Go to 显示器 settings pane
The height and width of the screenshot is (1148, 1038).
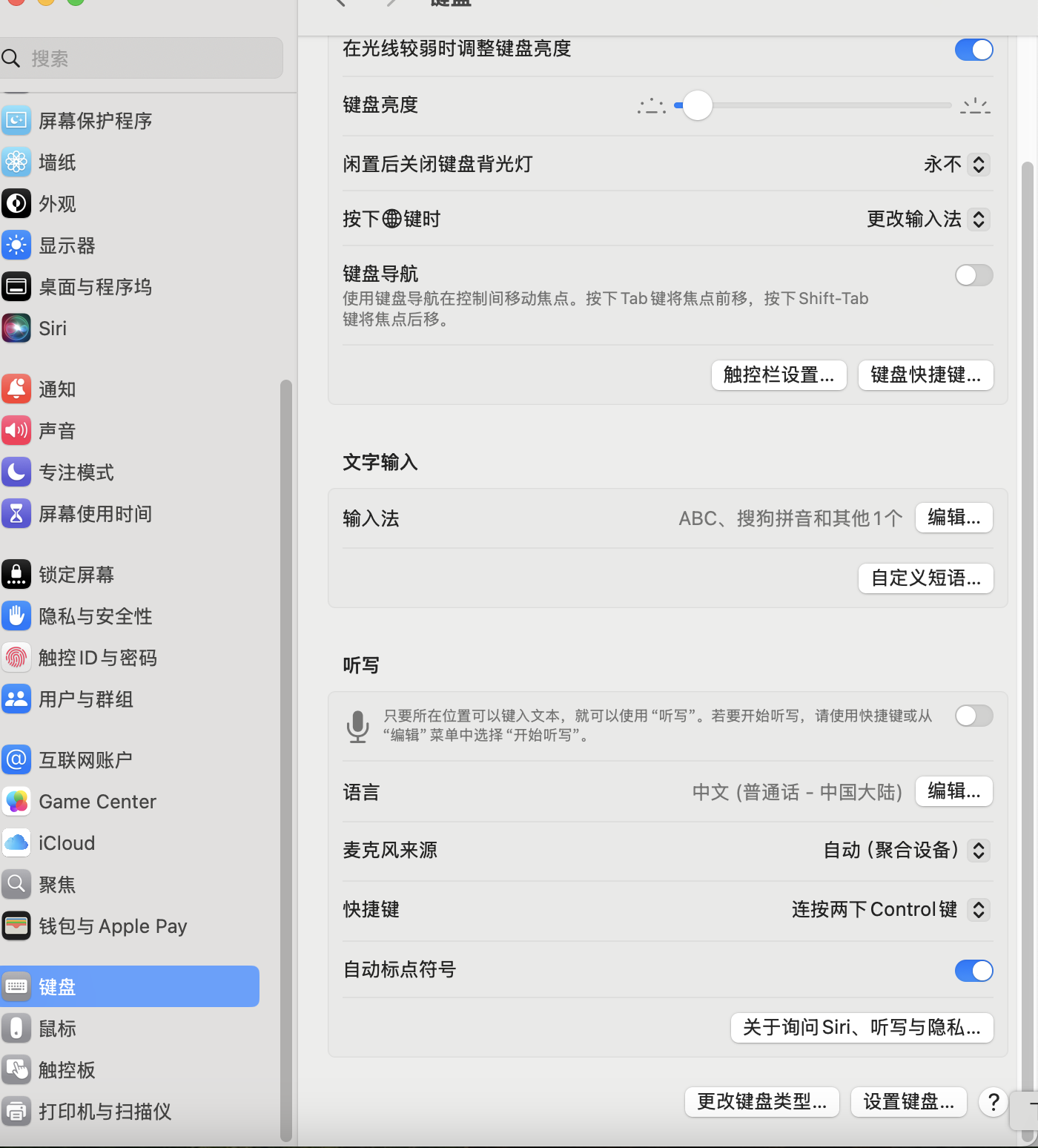(x=67, y=245)
